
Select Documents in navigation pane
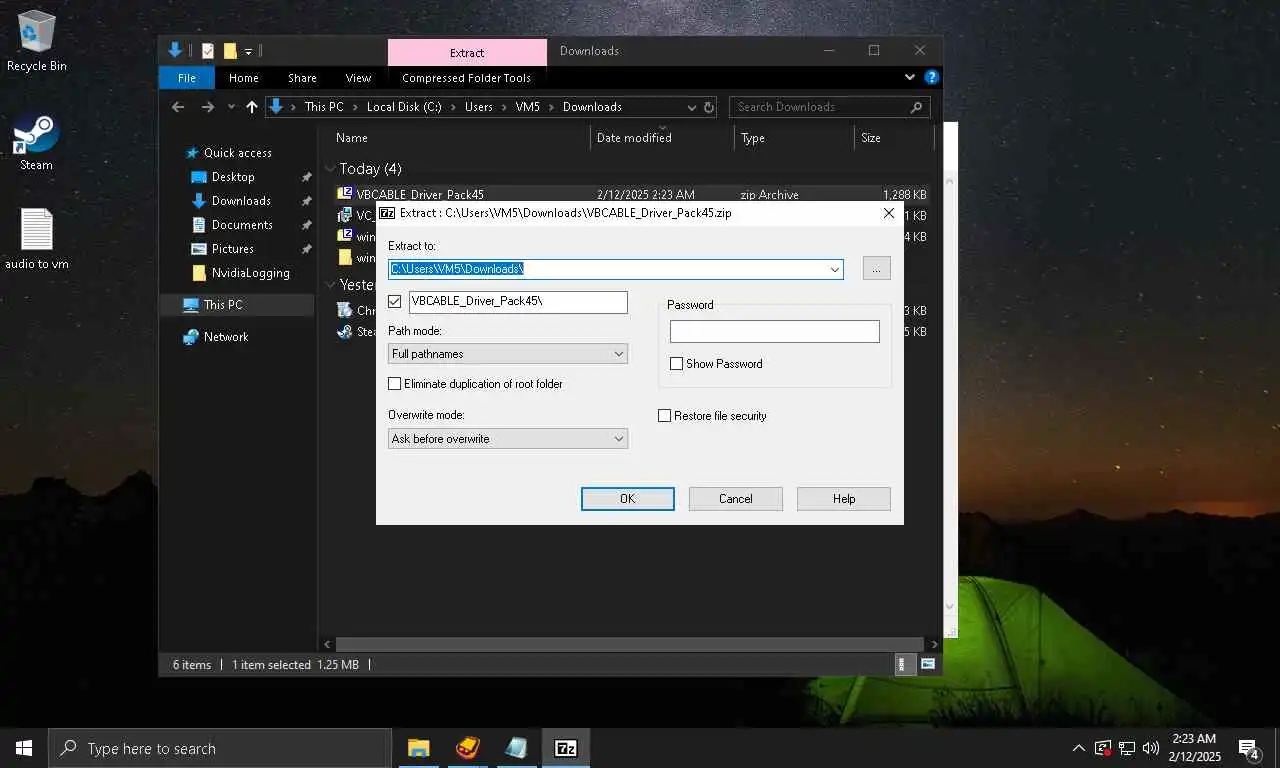tap(242, 225)
